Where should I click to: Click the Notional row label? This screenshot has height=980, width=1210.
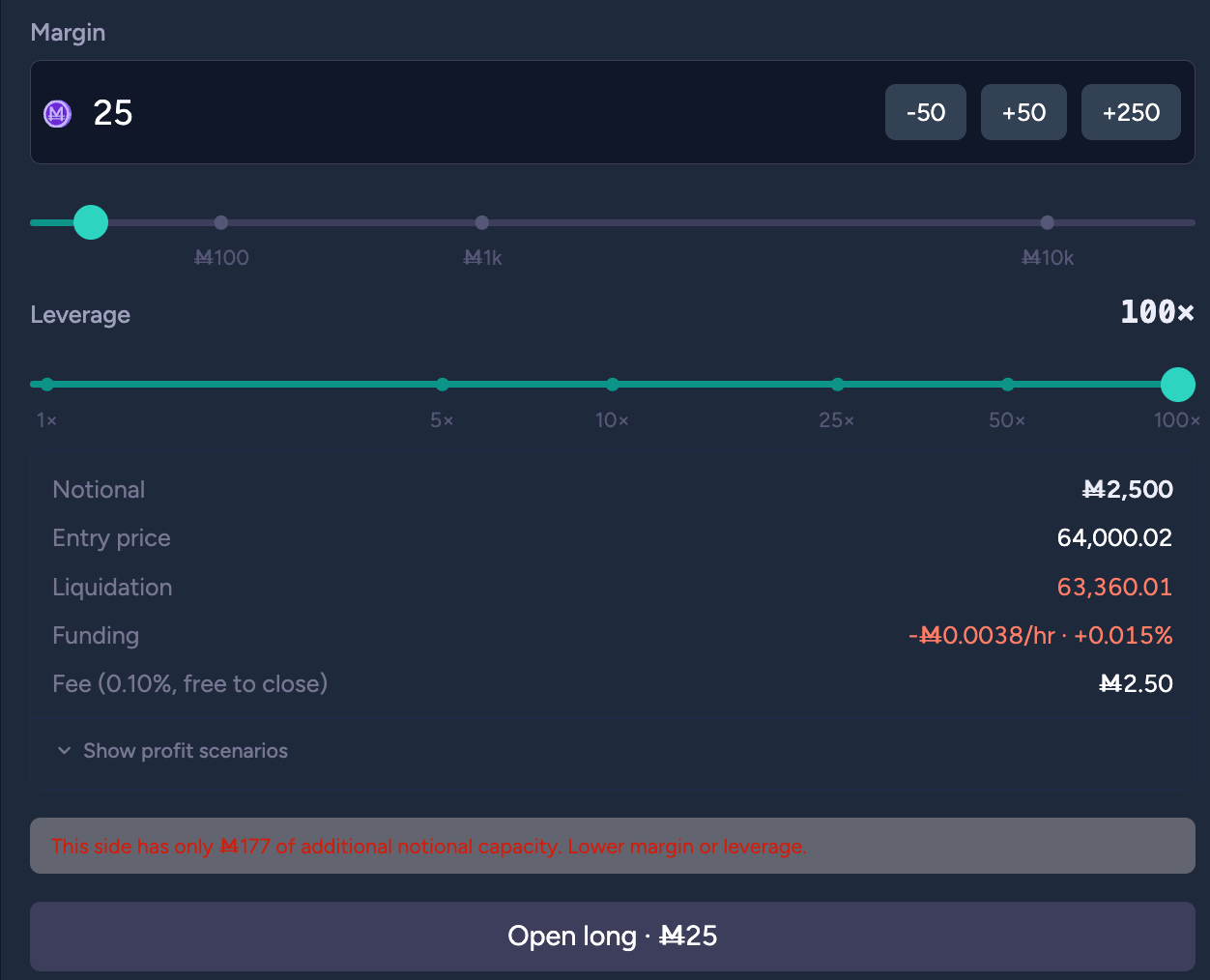pyautogui.click(x=99, y=490)
